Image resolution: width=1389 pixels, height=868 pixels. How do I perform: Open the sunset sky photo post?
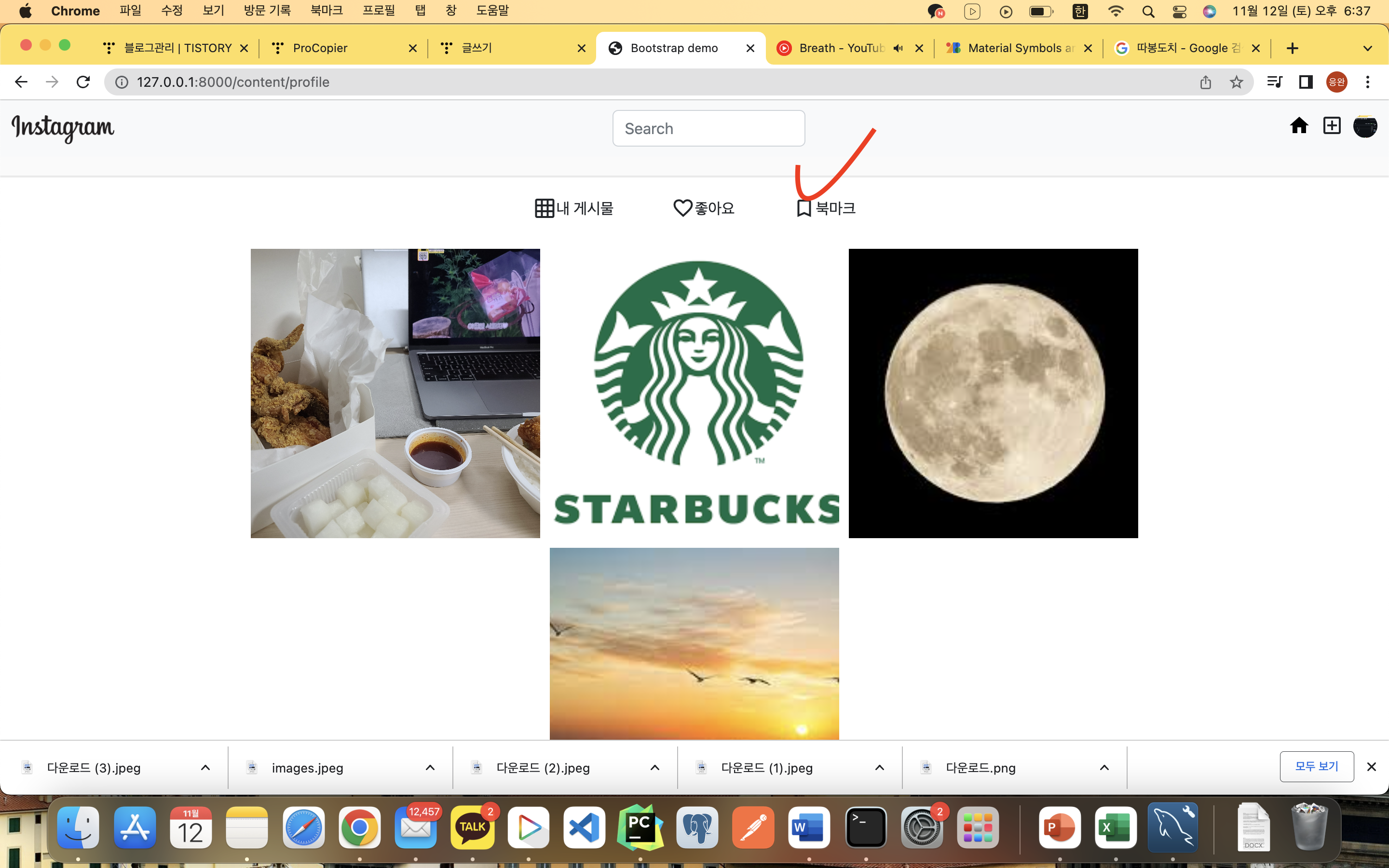(694, 644)
